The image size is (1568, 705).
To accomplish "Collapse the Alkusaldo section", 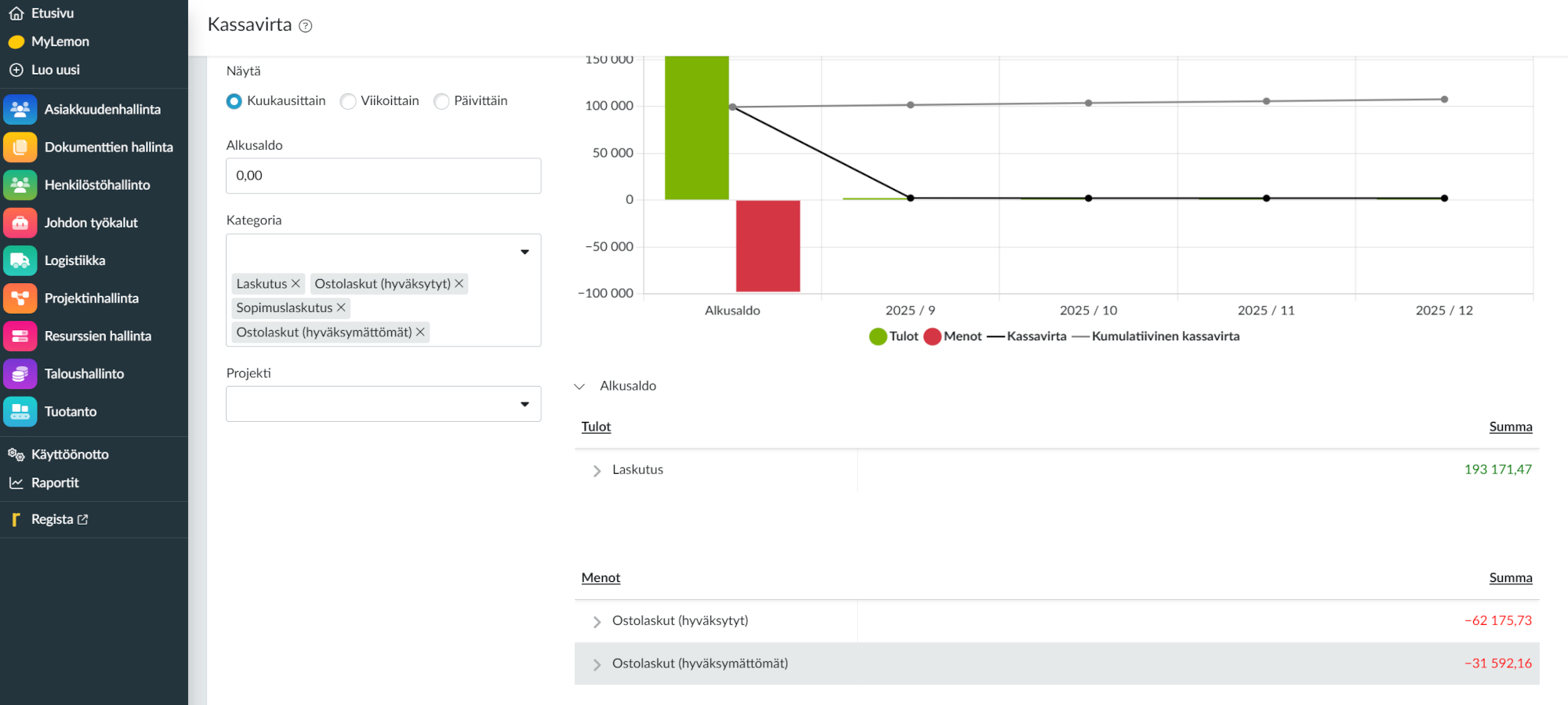I will 580,387.
